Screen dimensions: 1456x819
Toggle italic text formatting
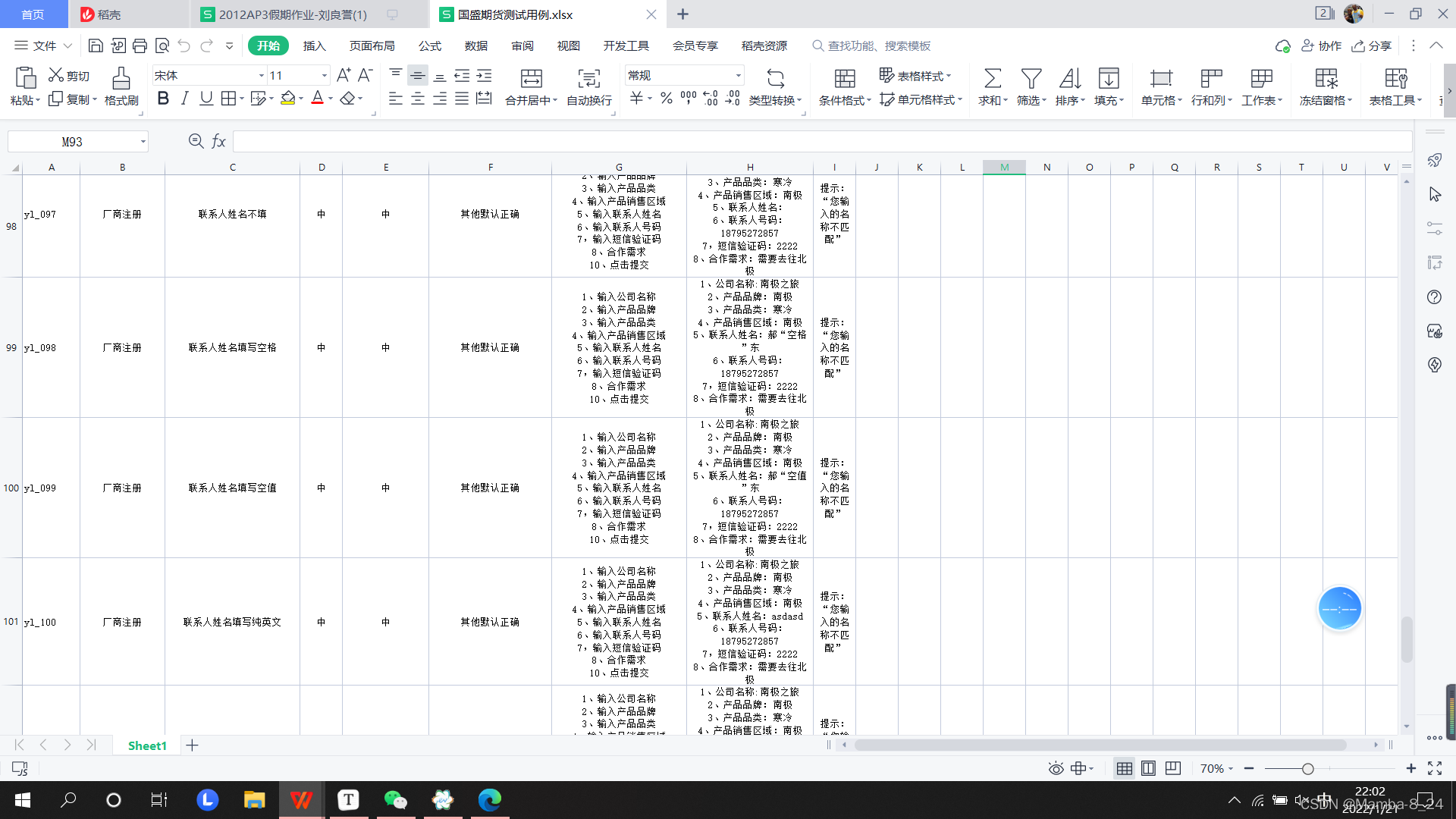(x=184, y=99)
